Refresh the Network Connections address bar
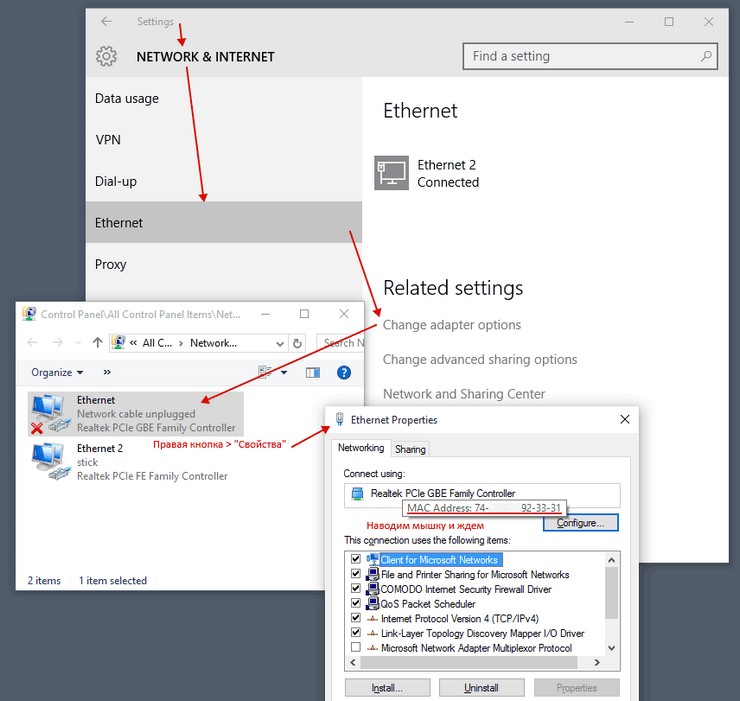This screenshot has width=740, height=701. click(x=297, y=343)
